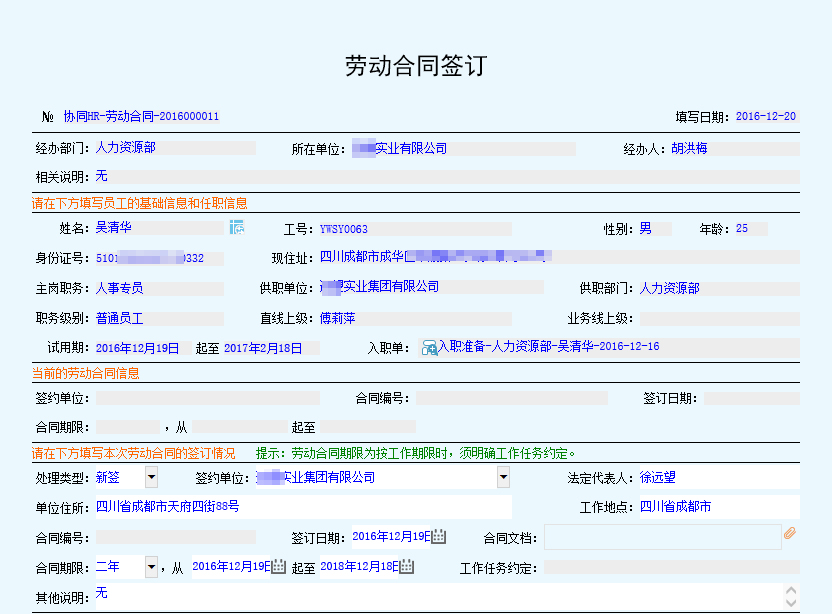This screenshot has width=832, height=614.
Task: Click the 供职单位 value 实业集团有限公司
Action: point(391,287)
